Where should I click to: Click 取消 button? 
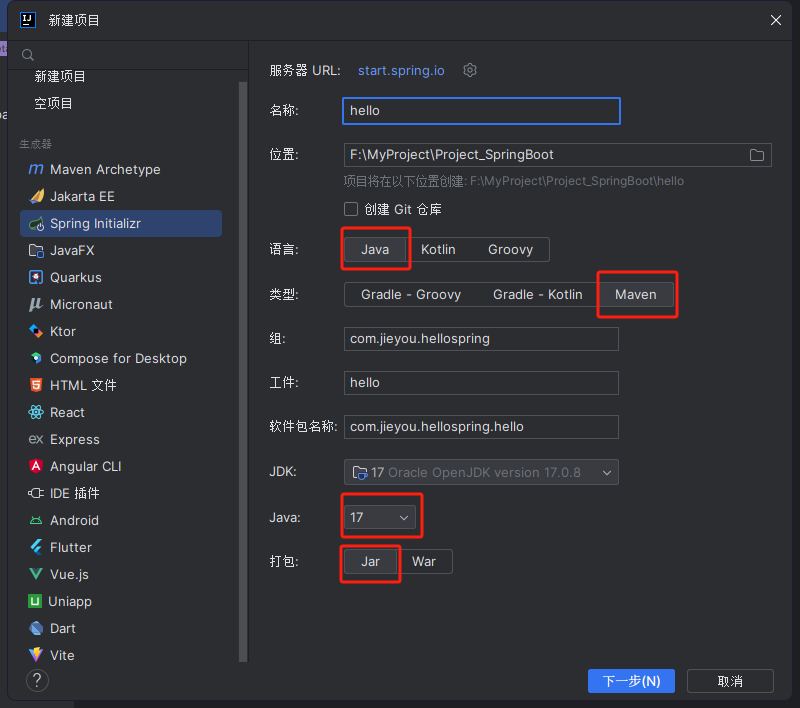pos(730,681)
